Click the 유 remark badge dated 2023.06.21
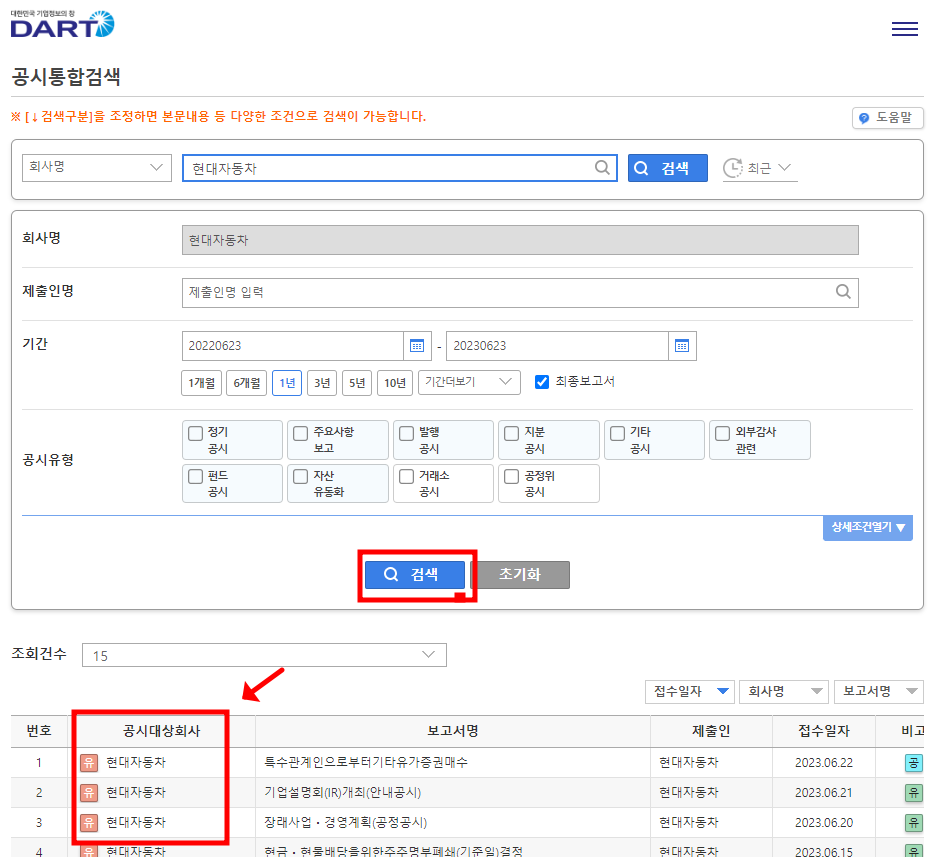This screenshot has height=857, width=938. [x=913, y=792]
